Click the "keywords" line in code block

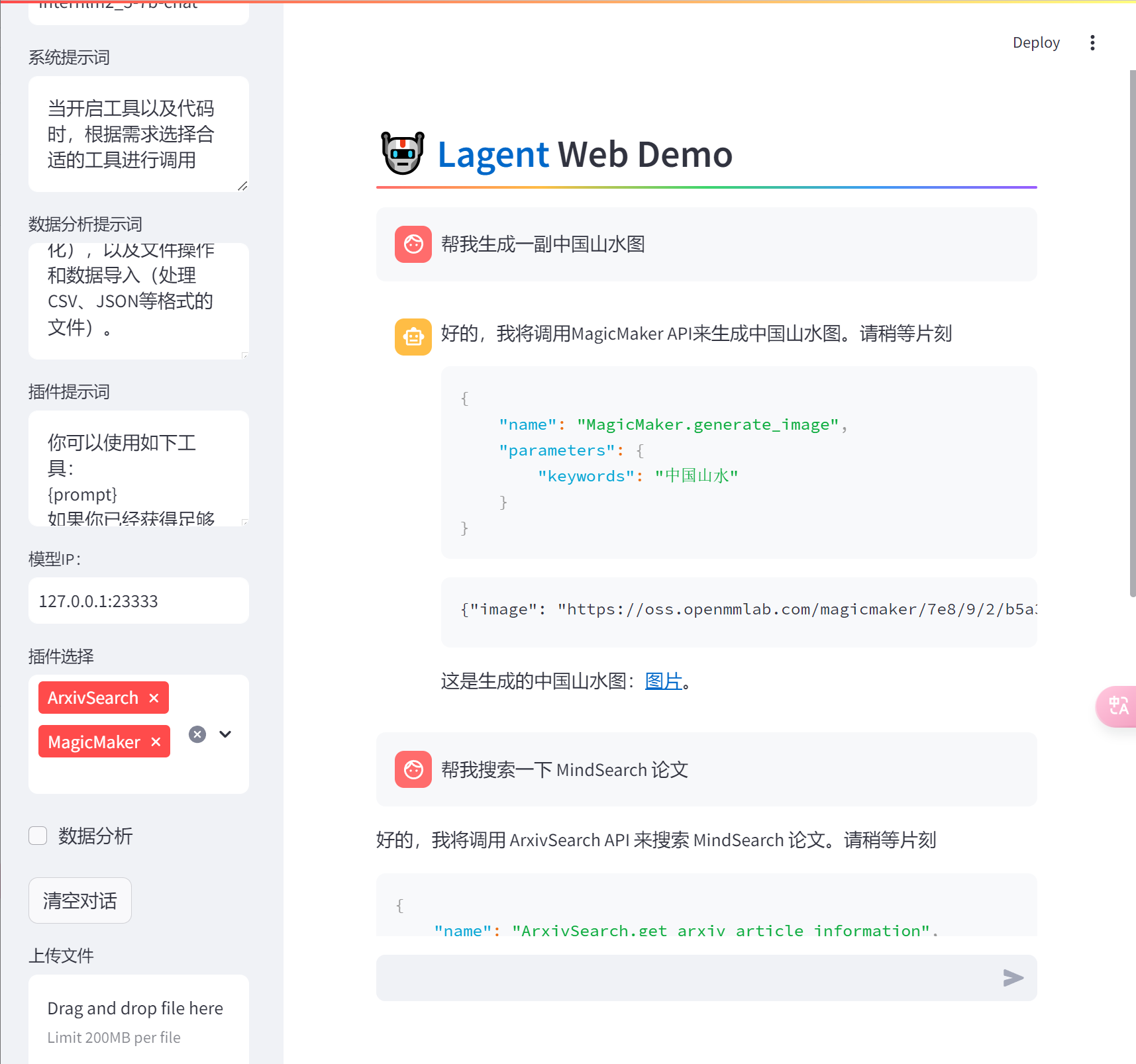tap(638, 476)
